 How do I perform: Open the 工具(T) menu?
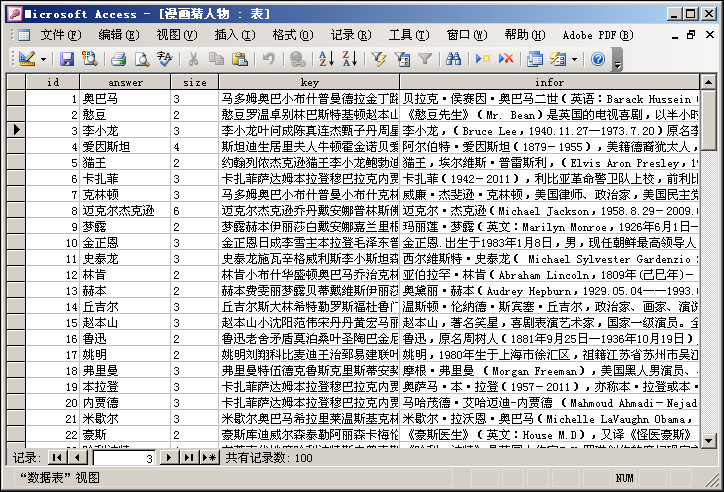pyautogui.click(x=409, y=35)
